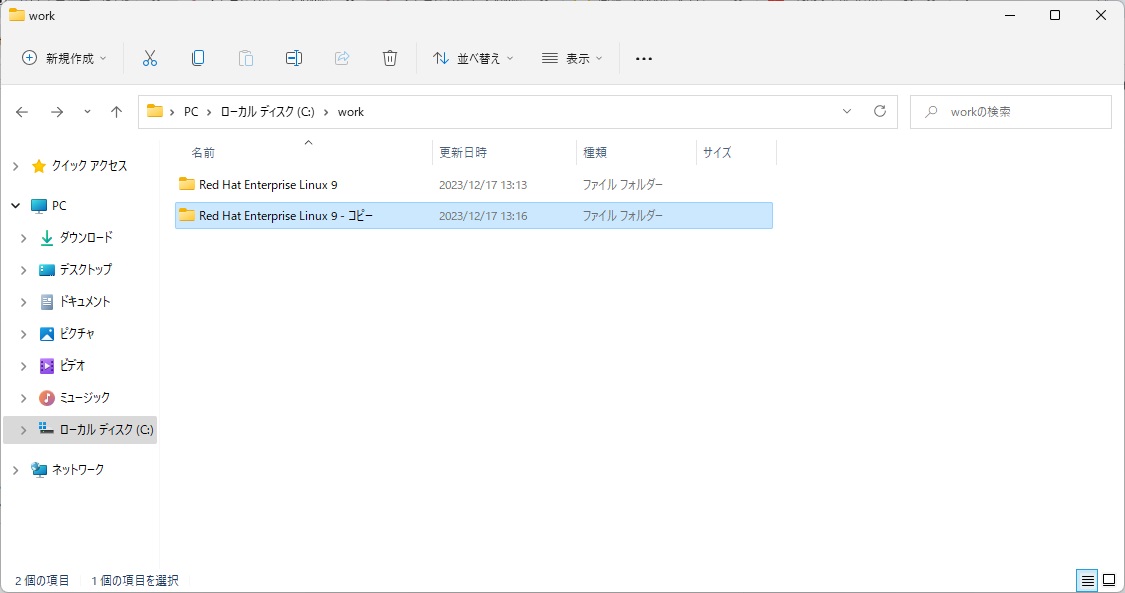Switch to details view in status bar
Viewport: 1125px width, 593px height.
click(1088, 580)
